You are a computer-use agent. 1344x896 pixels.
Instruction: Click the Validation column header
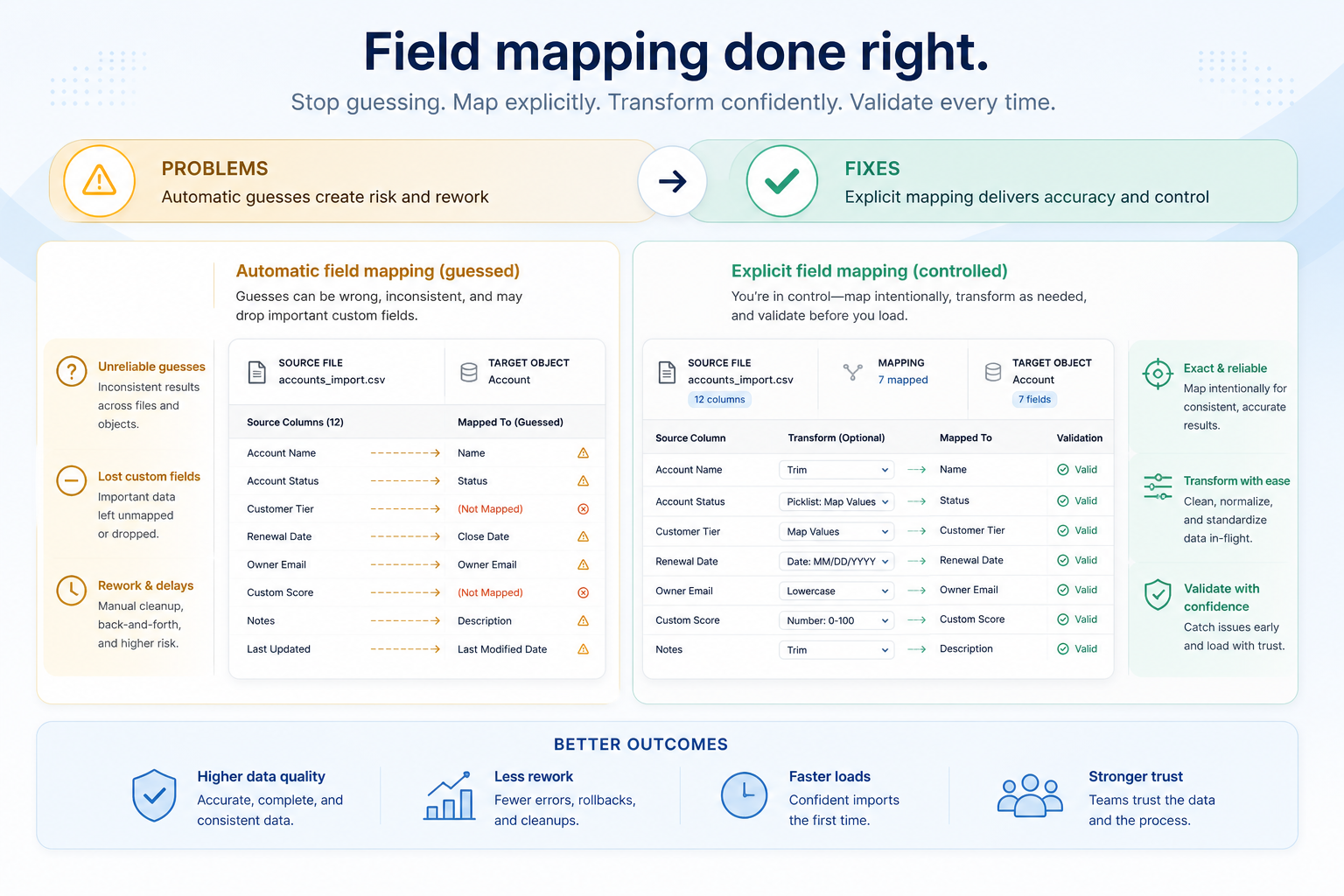click(1080, 438)
